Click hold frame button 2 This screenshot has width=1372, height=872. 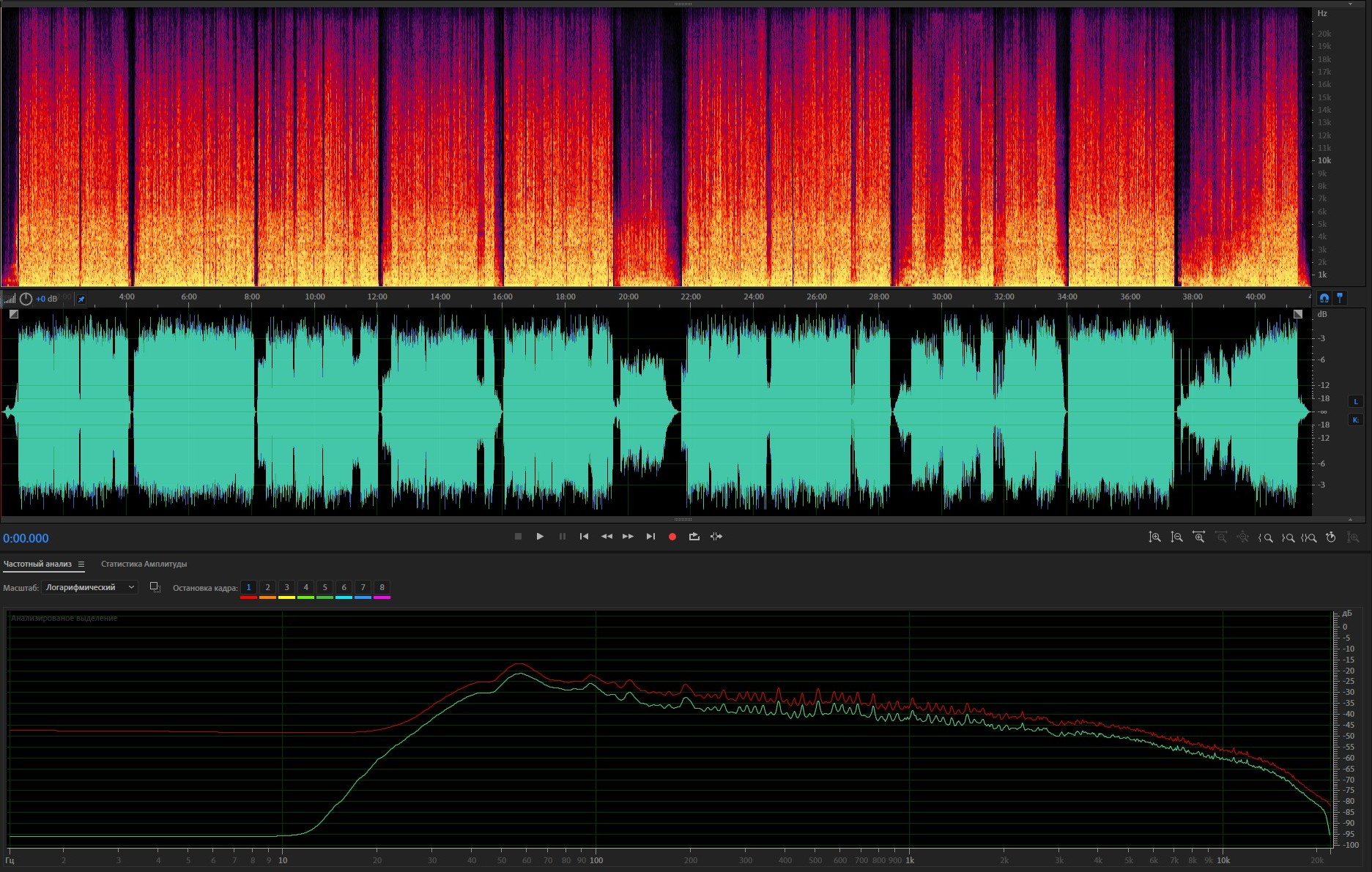[x=267, y=587]
